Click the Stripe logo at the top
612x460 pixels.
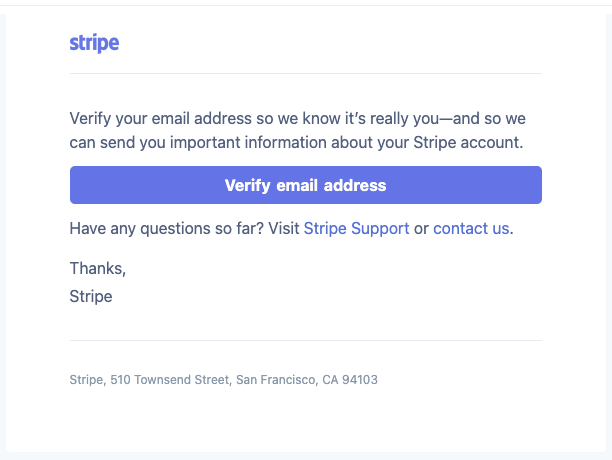[x=94, y=43]
